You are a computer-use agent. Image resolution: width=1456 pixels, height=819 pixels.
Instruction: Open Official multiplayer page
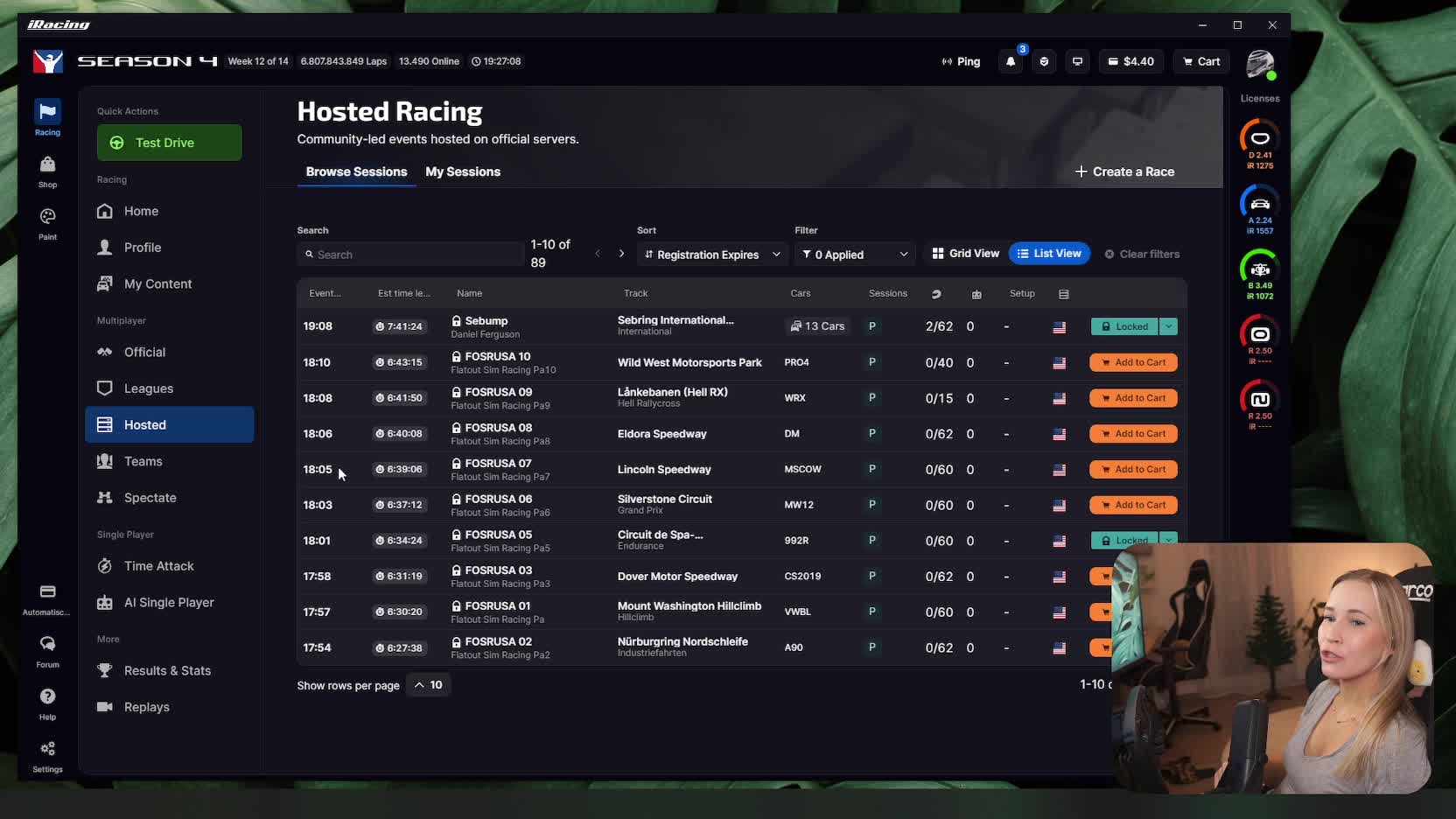pyautogui.click(x=170, y=352)
